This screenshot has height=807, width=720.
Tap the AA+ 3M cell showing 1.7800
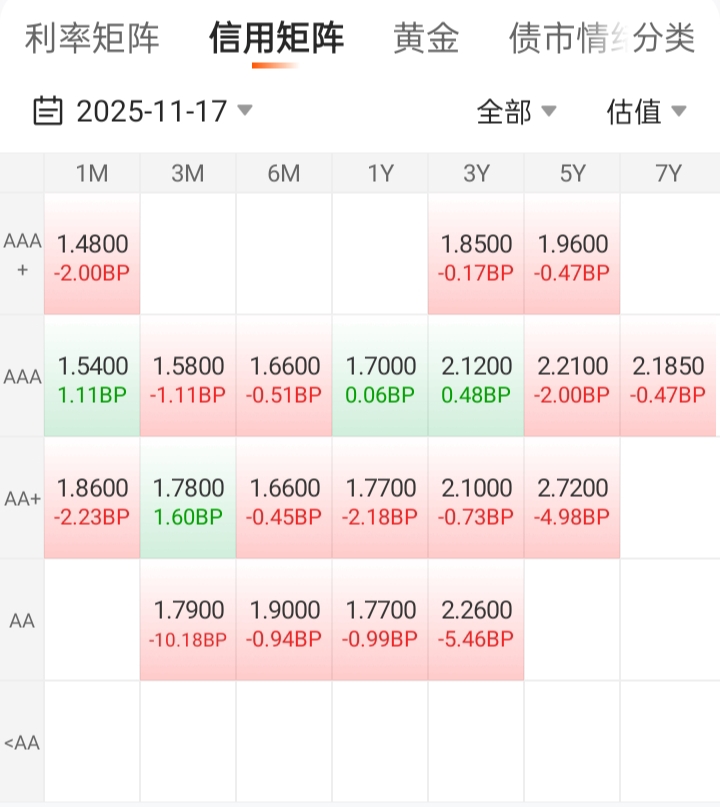click(188, 499)
